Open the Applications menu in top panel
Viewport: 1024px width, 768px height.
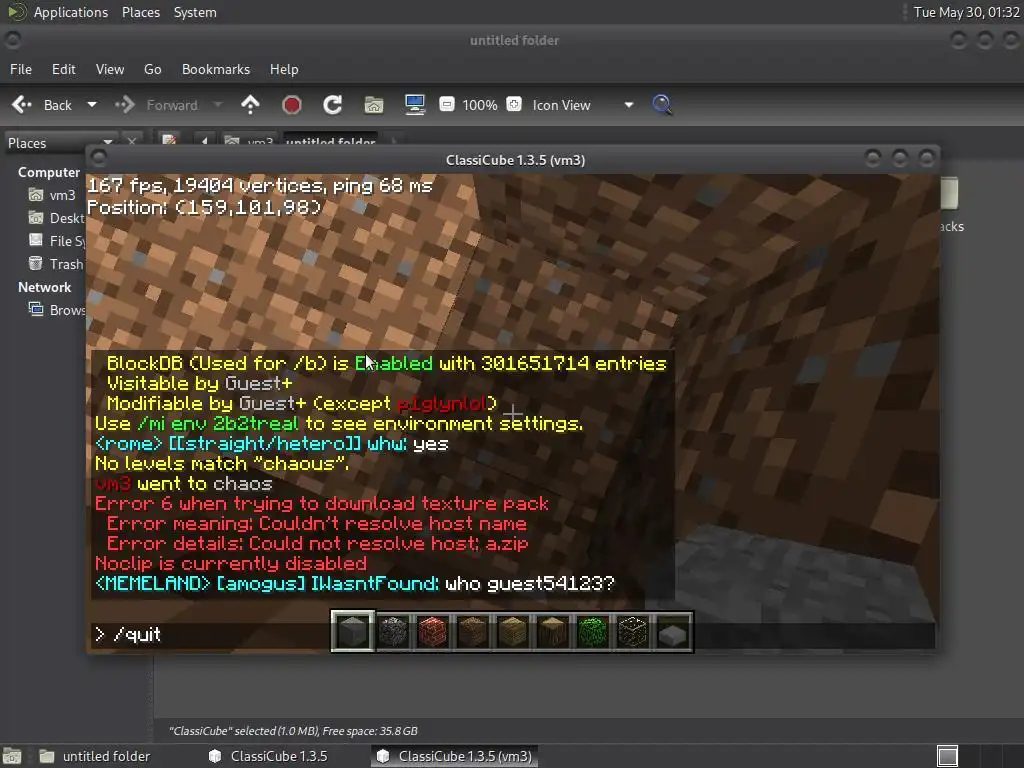(71, 12)
